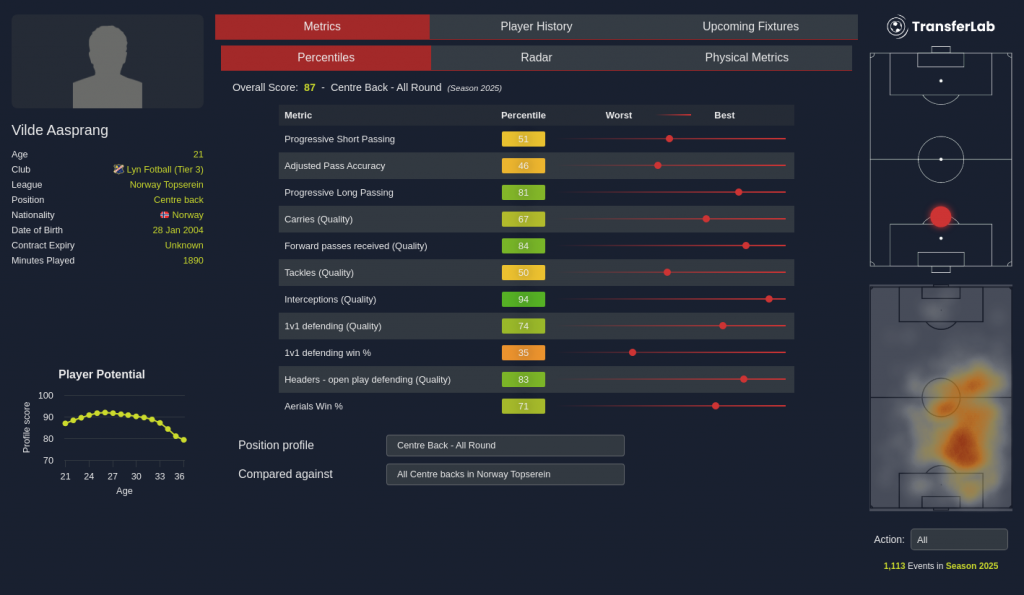
Task: Switch to the Player History tab
Action: click(x=536, y=27)
